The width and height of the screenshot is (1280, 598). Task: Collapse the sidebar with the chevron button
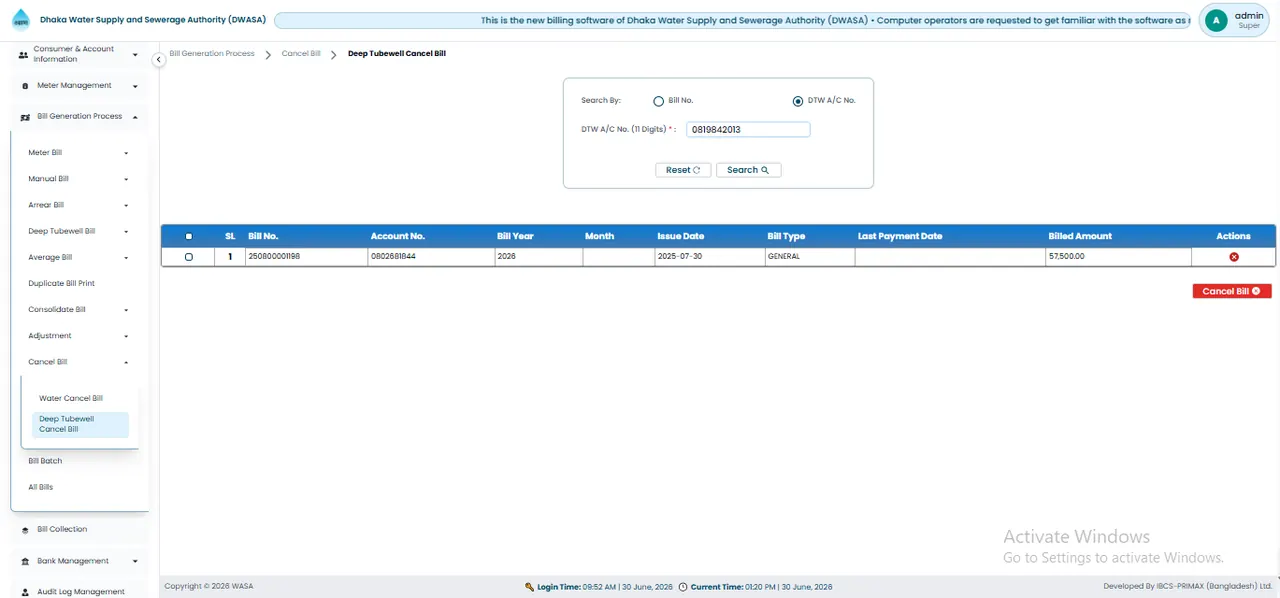coord(158,60)
